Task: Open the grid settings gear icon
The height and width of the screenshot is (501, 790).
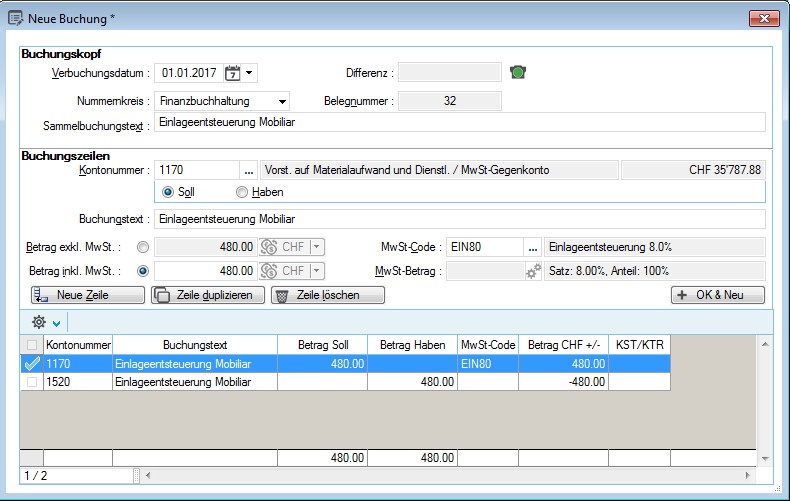Action: coord(39,322)
